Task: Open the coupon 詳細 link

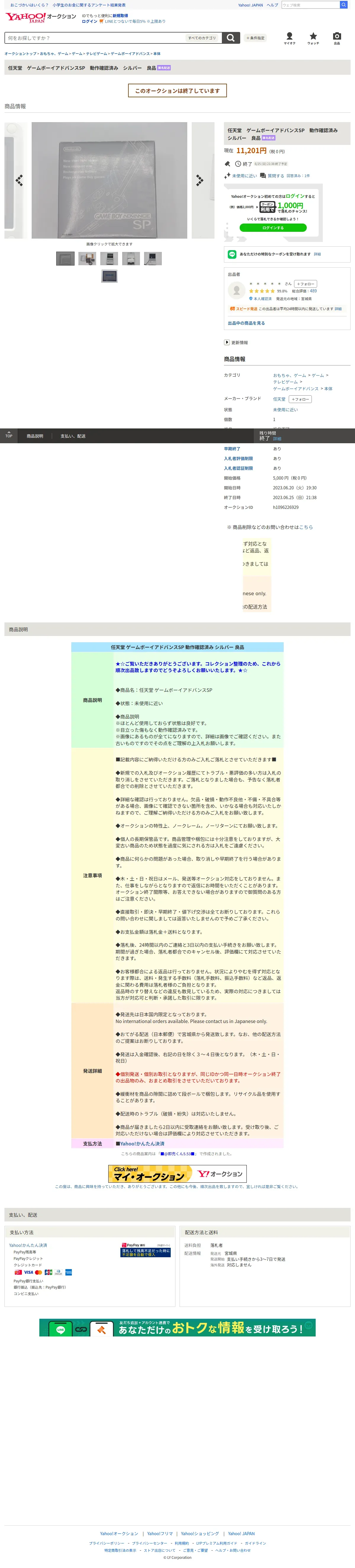Action: [x=317, y=255]
